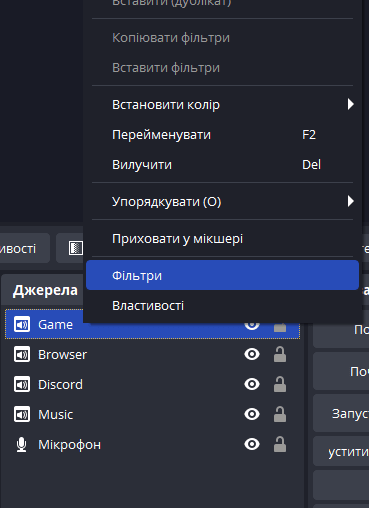The image size is (369, 508).
Task: Hide the Discord source with eye icon
Action: coord(252,384)
